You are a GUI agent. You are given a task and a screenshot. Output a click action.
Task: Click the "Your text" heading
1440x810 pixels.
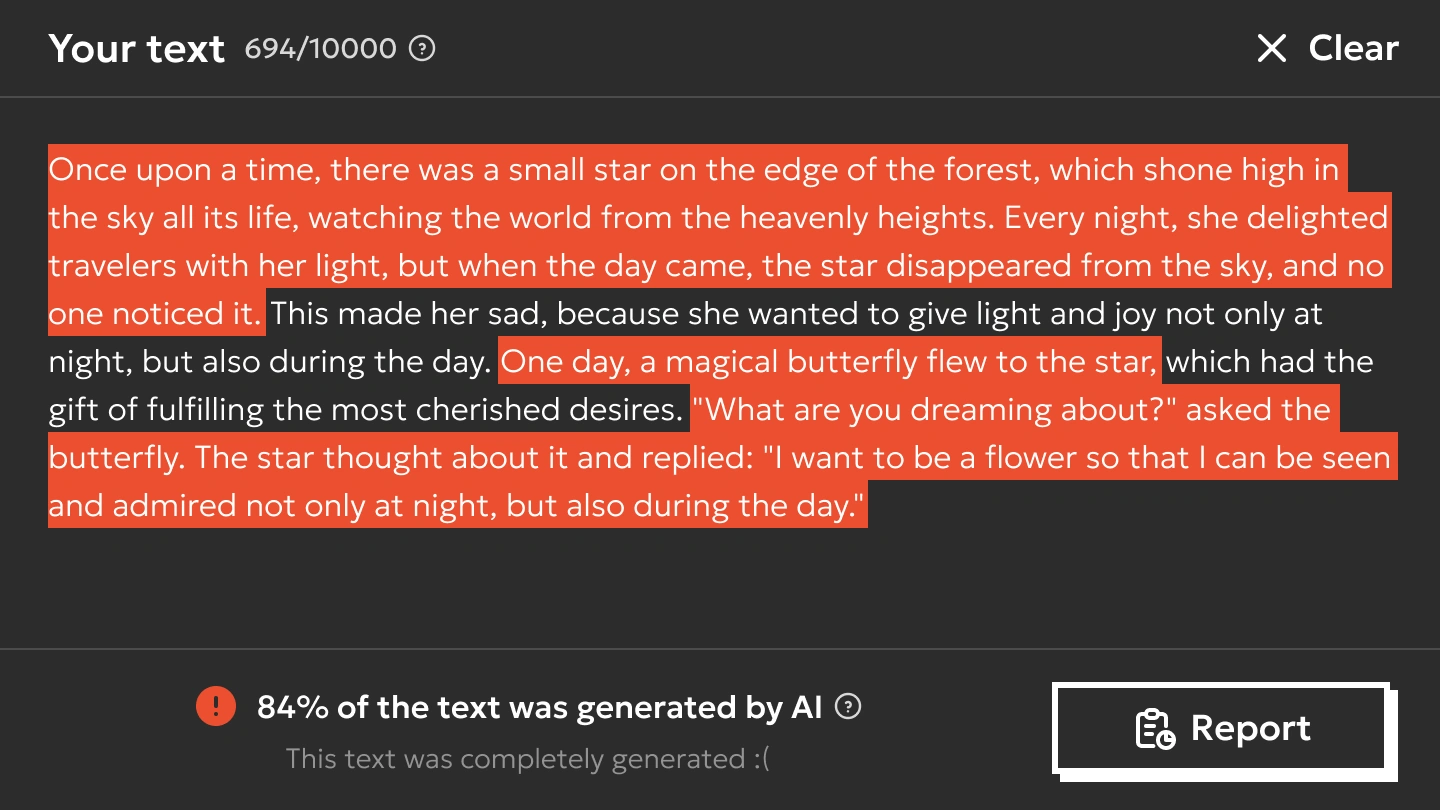coord(136,48)
